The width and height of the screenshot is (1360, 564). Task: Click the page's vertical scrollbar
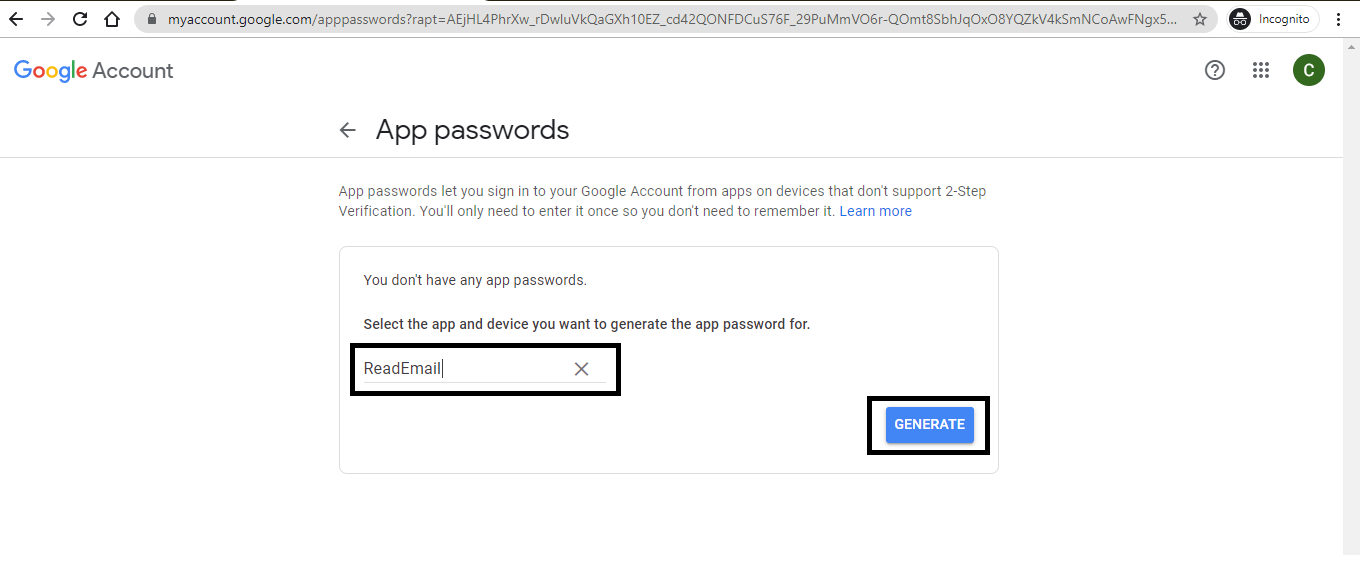[x=1351, y=300]
